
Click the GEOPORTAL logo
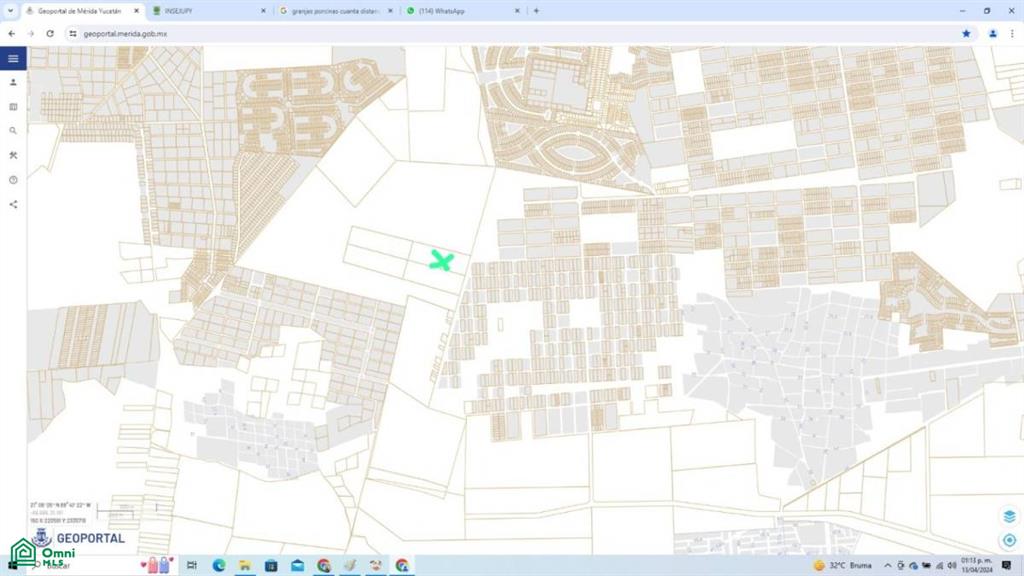[78, 538]
